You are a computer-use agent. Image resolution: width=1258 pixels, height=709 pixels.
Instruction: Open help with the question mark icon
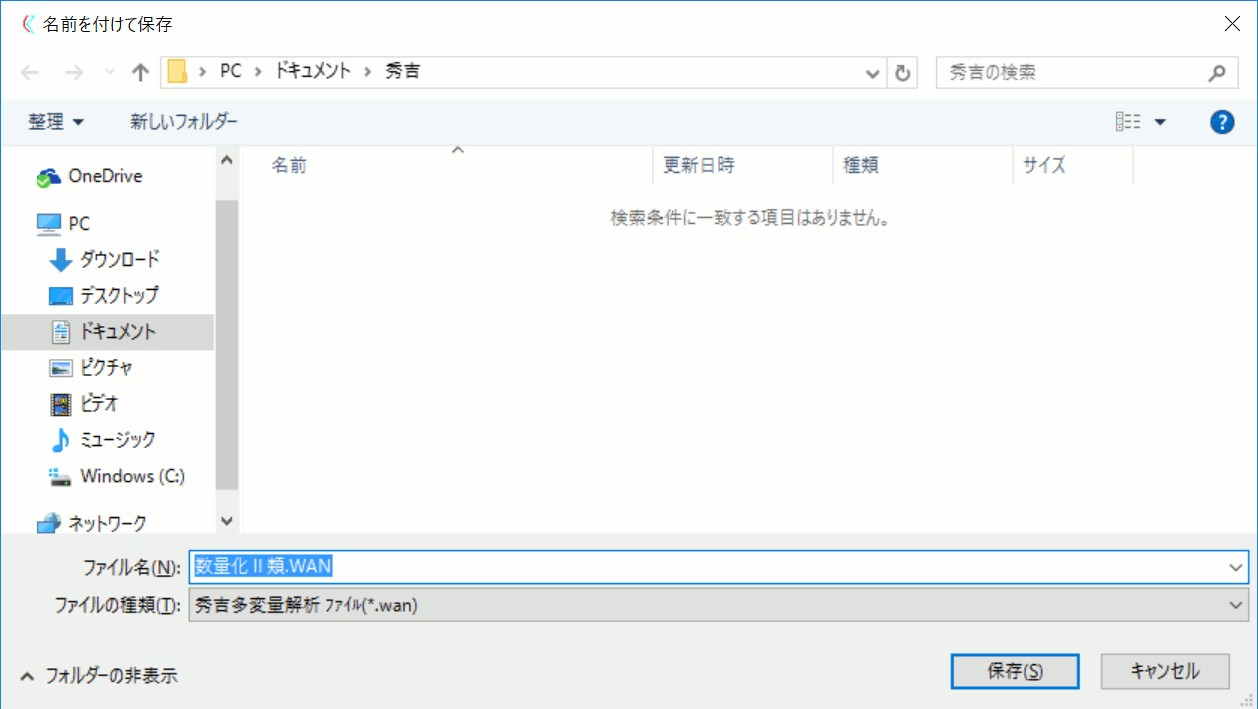coord(1221,122)
